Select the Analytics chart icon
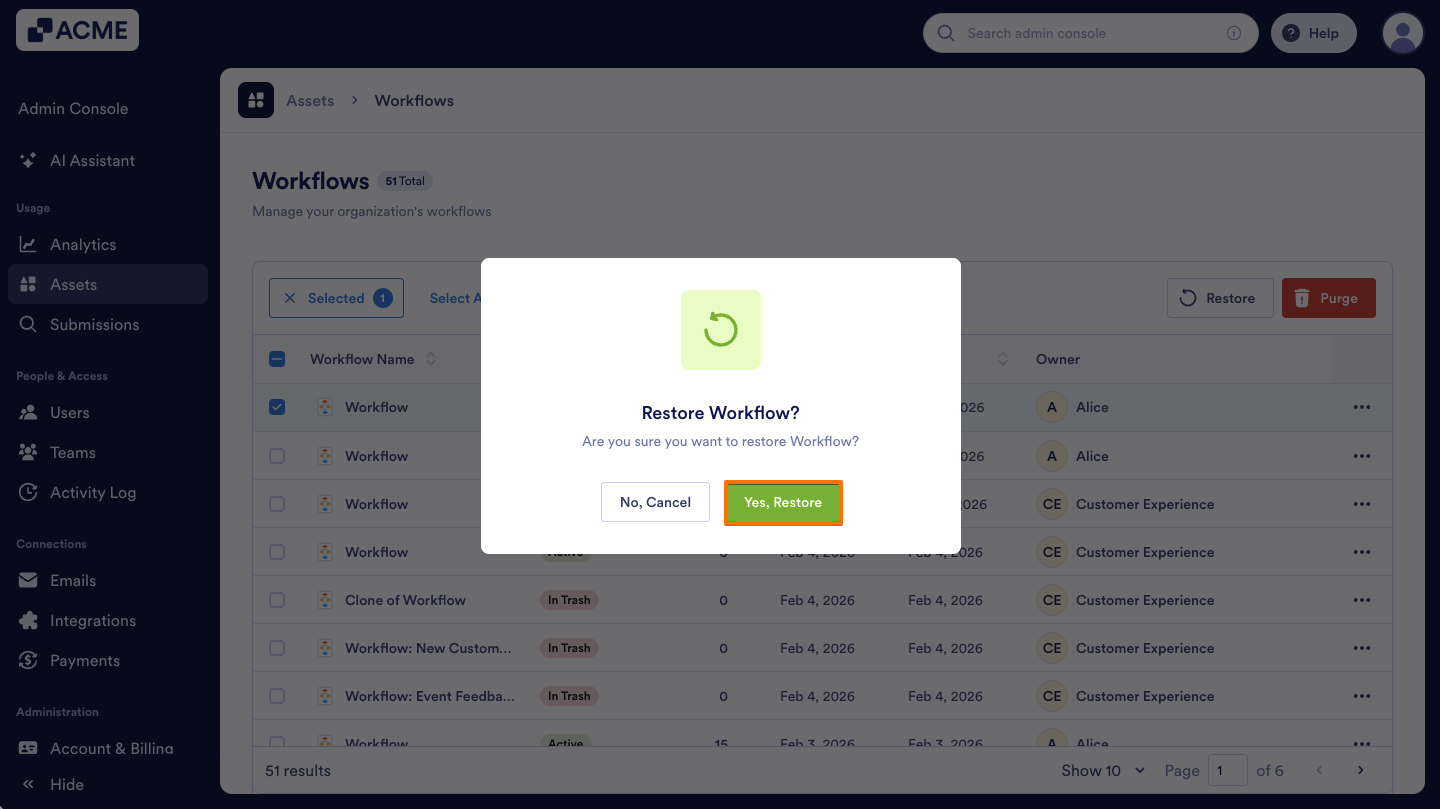 coord(27,244)
